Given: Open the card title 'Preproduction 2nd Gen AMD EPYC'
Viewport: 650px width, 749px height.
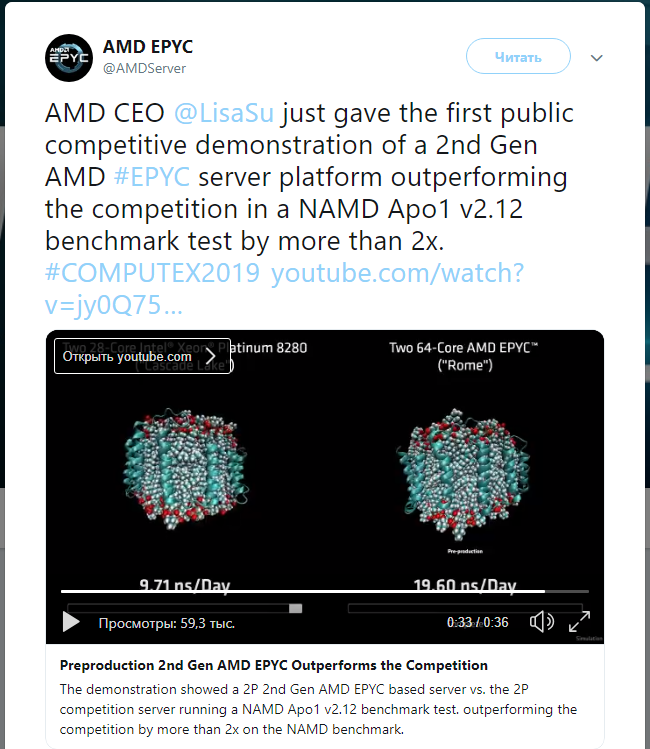Looking at the screenshot, I should pyautogui.click(x=274, y=665).
